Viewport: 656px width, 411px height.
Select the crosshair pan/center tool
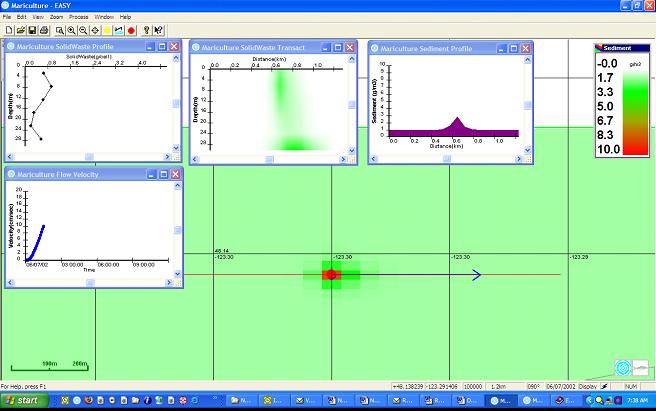point(94,30)
